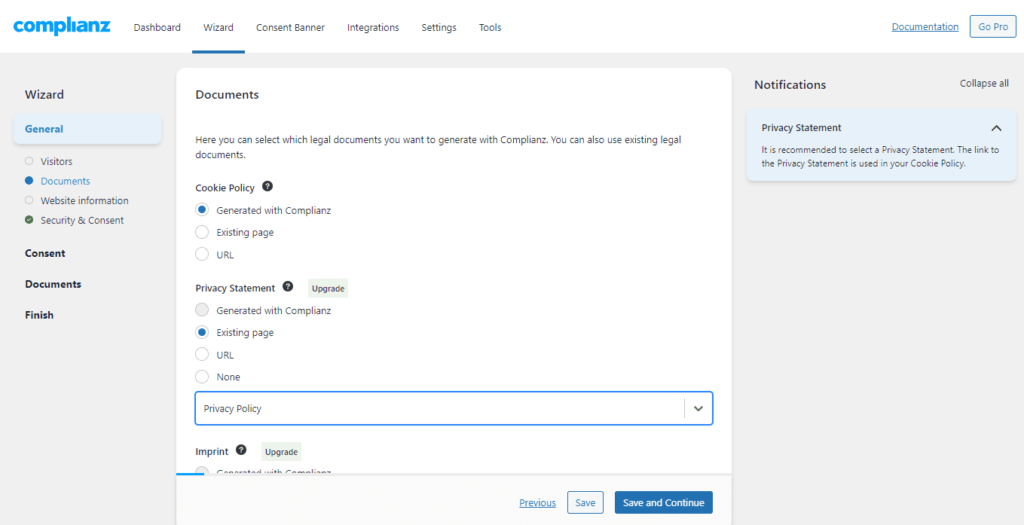Click help icon next to Imprint
The width and height of the screenshot is (1024, 525).
[x=241, y=450]
